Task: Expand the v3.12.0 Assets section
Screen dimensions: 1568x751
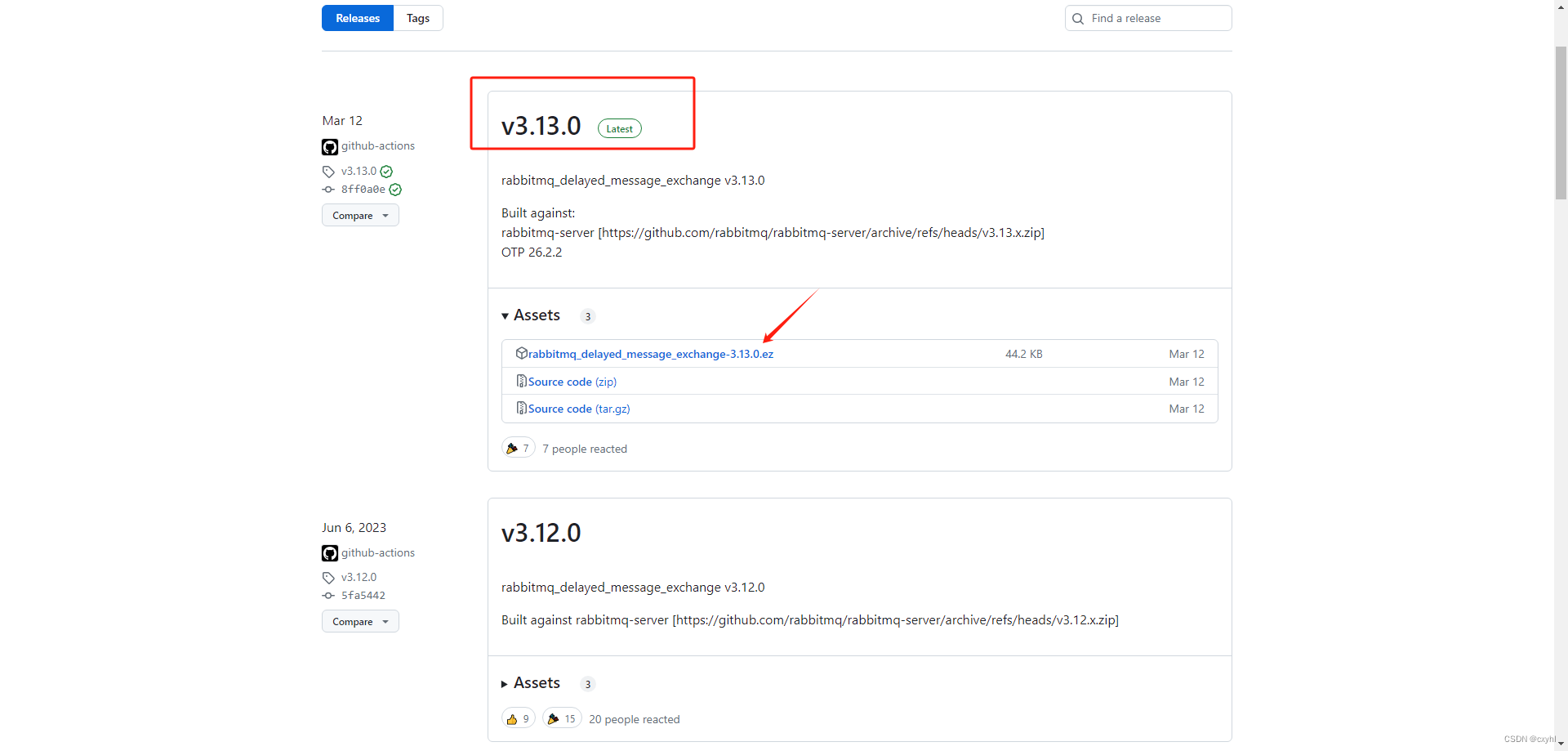Action: click(x=531, y=683)
